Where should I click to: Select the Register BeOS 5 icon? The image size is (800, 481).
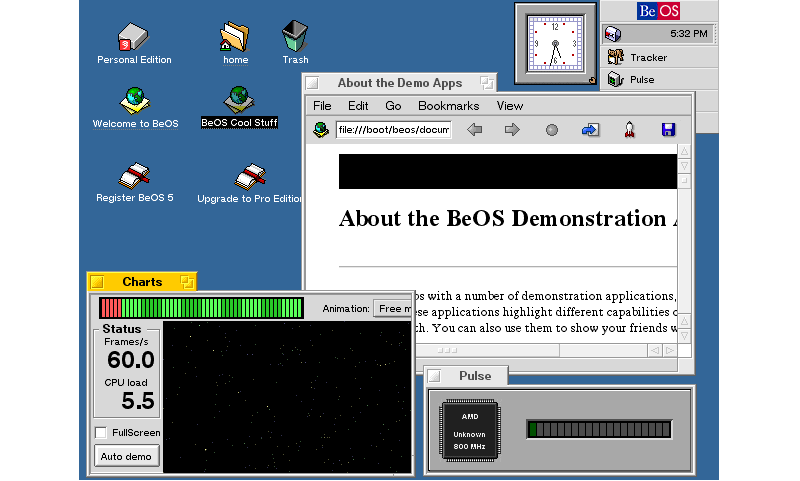(134, 176)
